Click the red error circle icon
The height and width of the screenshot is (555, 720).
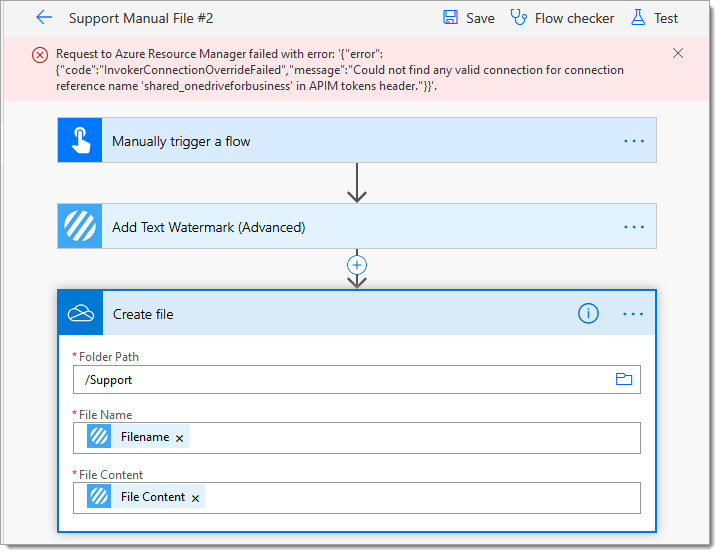(40, 55)
